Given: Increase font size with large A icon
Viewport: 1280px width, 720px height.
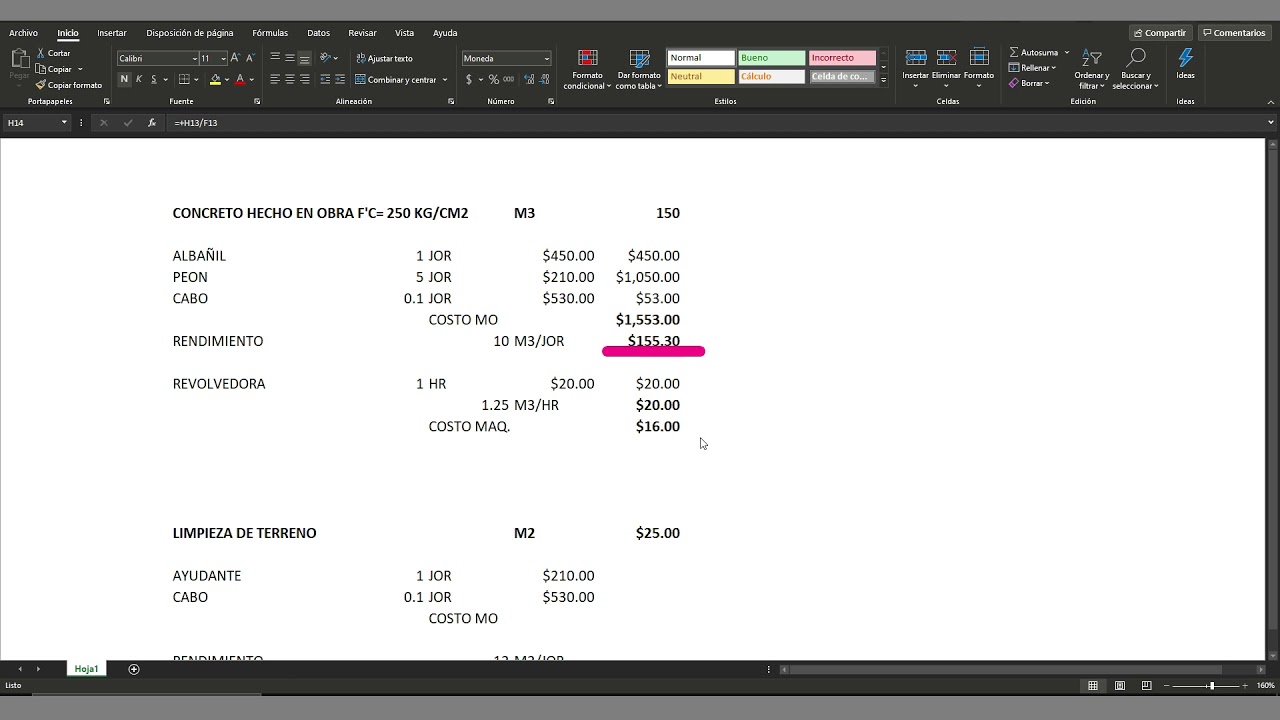Looking at the screenshot, I should 235,58.
